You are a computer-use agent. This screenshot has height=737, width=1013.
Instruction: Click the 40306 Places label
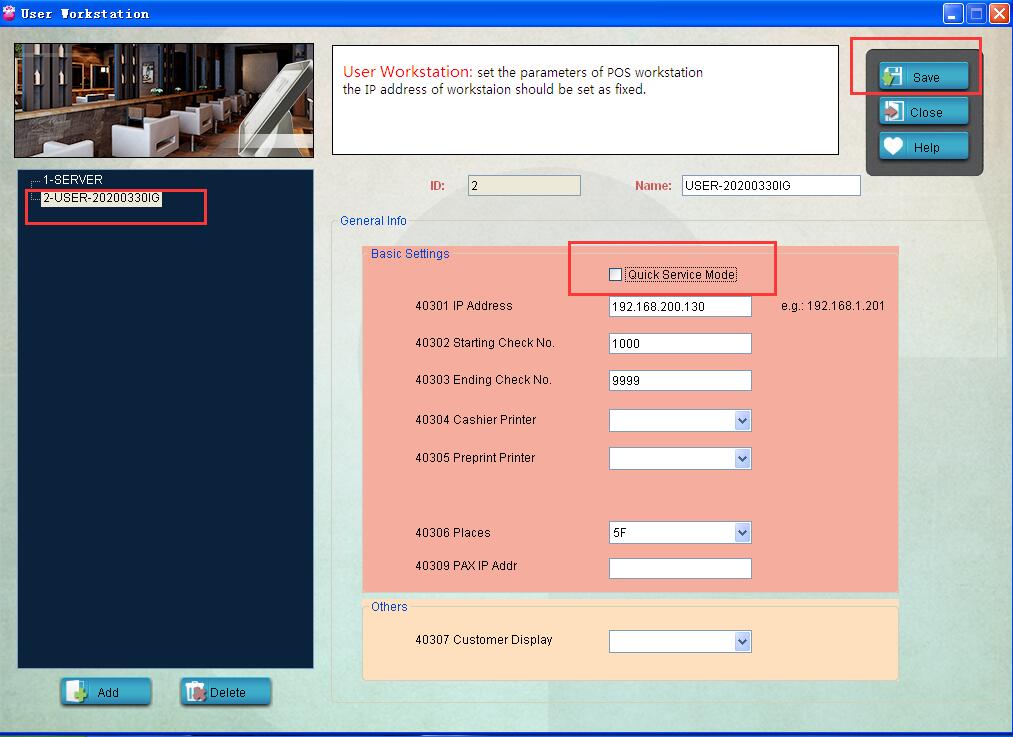452,533
